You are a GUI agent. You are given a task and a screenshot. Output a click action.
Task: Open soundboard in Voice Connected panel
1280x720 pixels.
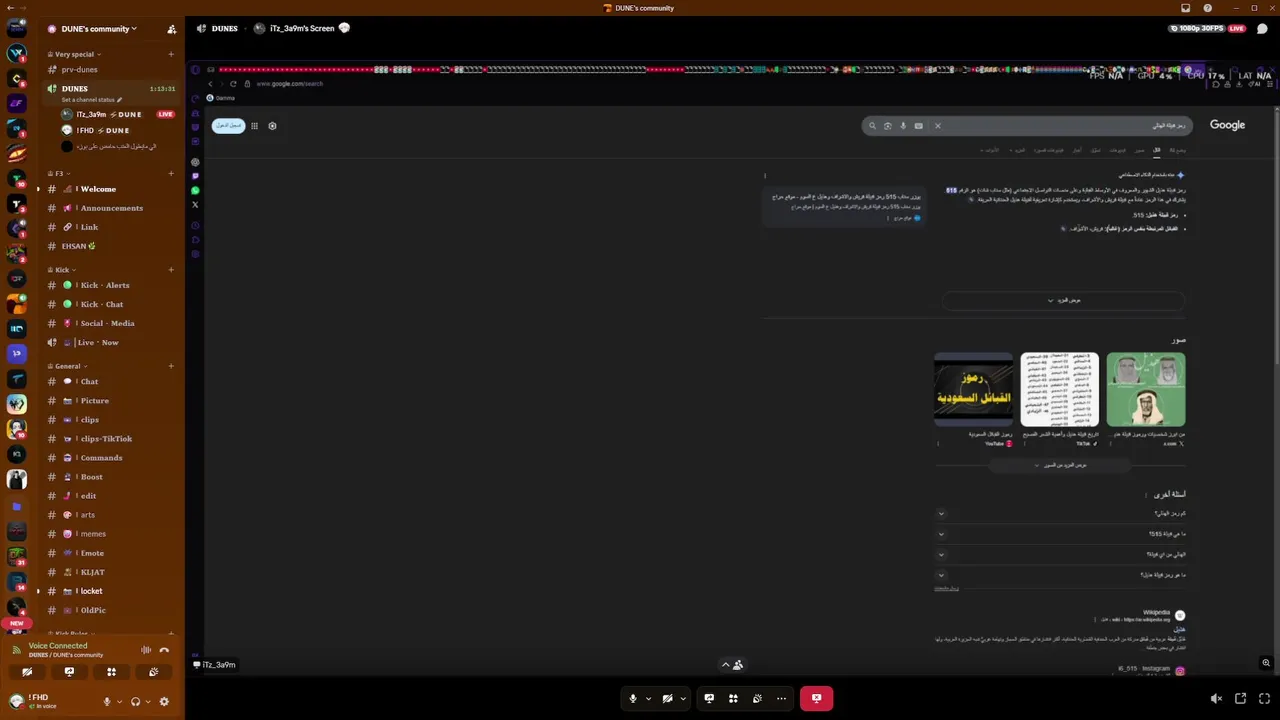[153, 672]
